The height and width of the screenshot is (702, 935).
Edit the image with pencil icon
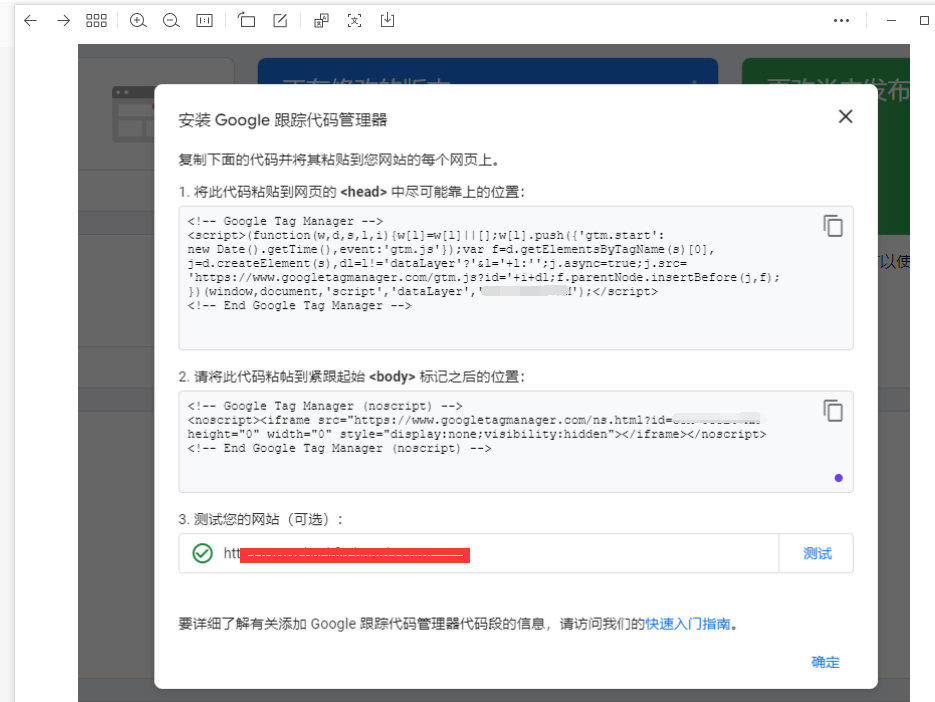tap(280, 21)
